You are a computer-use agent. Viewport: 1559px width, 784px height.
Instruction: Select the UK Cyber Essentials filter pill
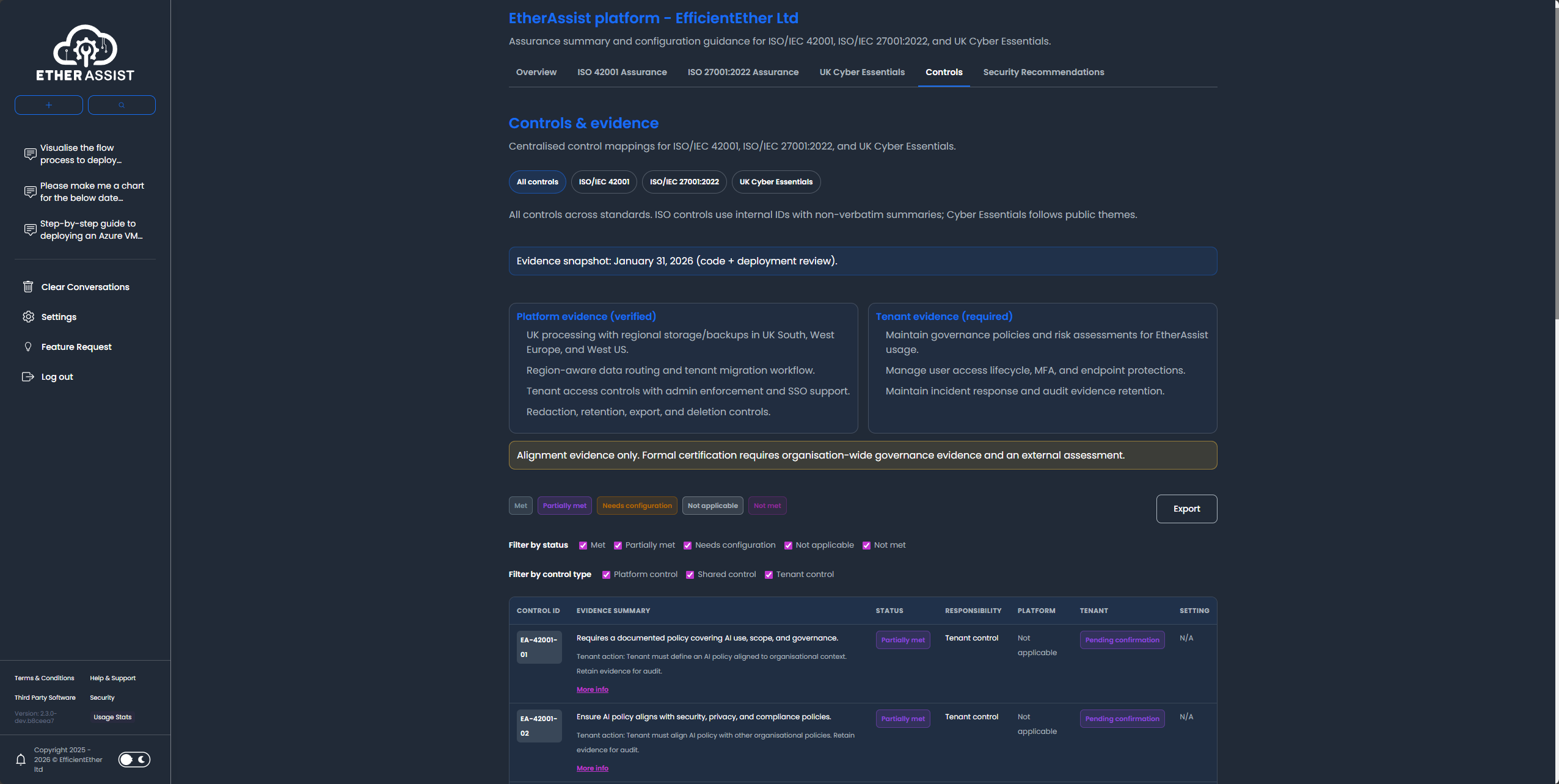coord(776,182)
